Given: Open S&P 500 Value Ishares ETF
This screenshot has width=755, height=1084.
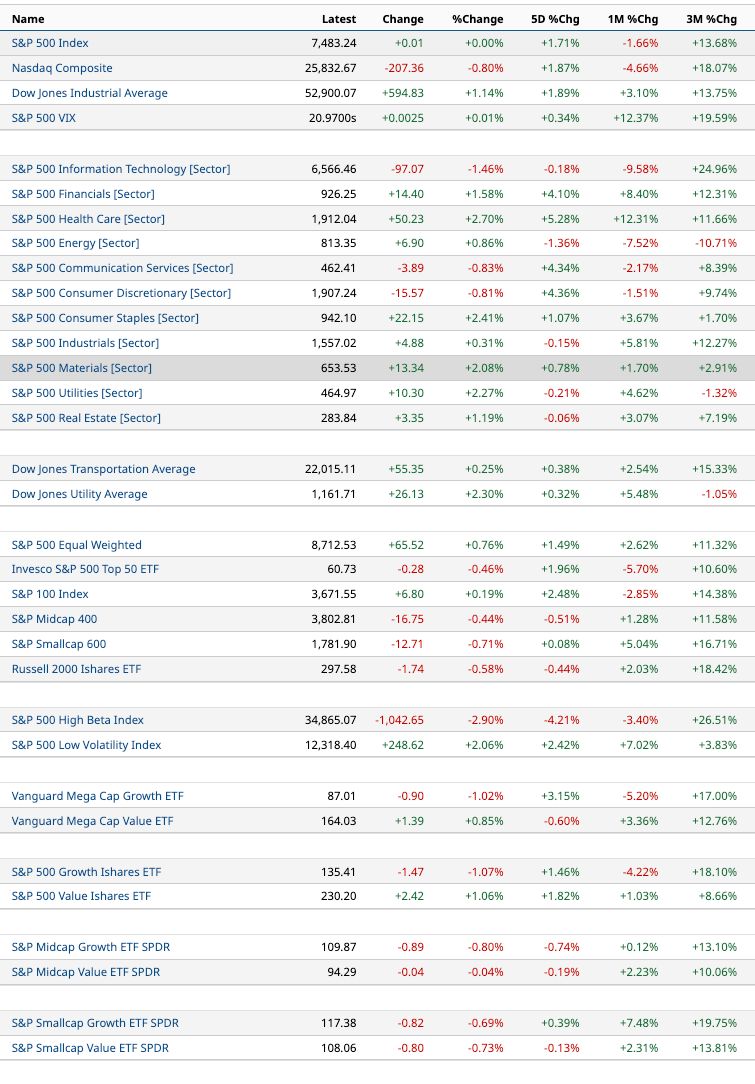Looking at the screenshot, I should [x=81, y=895].
